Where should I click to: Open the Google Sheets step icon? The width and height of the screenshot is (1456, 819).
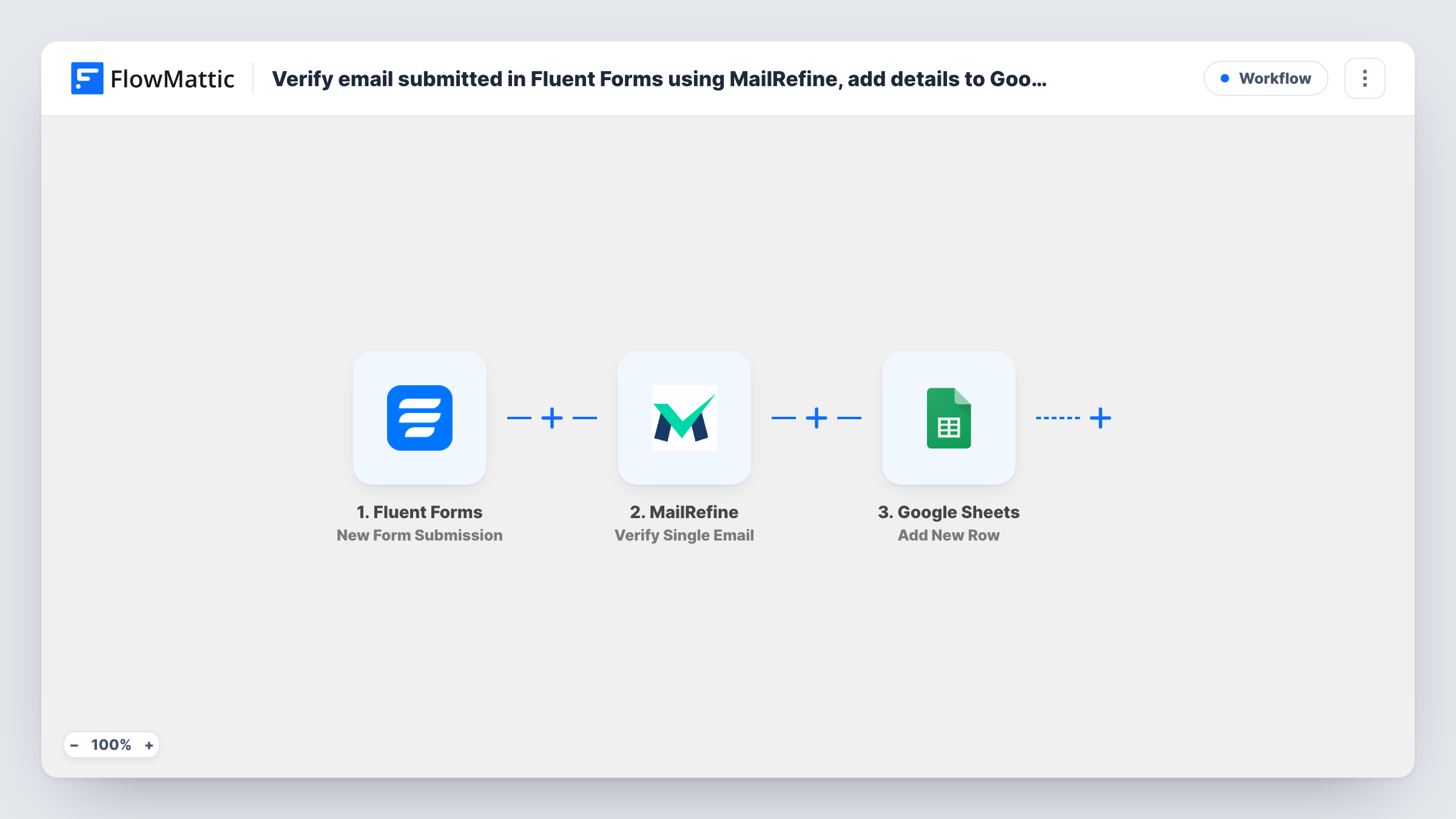click(948, 418)
